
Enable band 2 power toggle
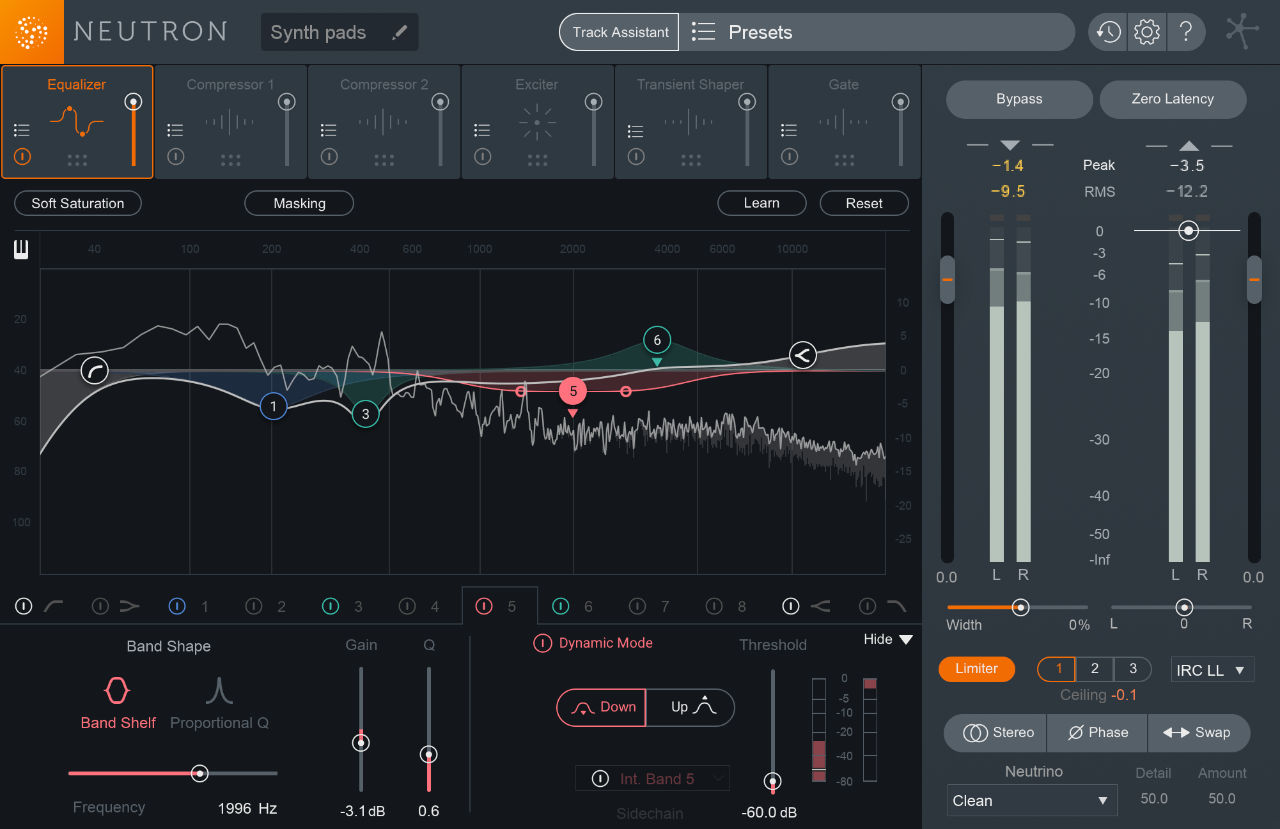click(x=254, y=606)
